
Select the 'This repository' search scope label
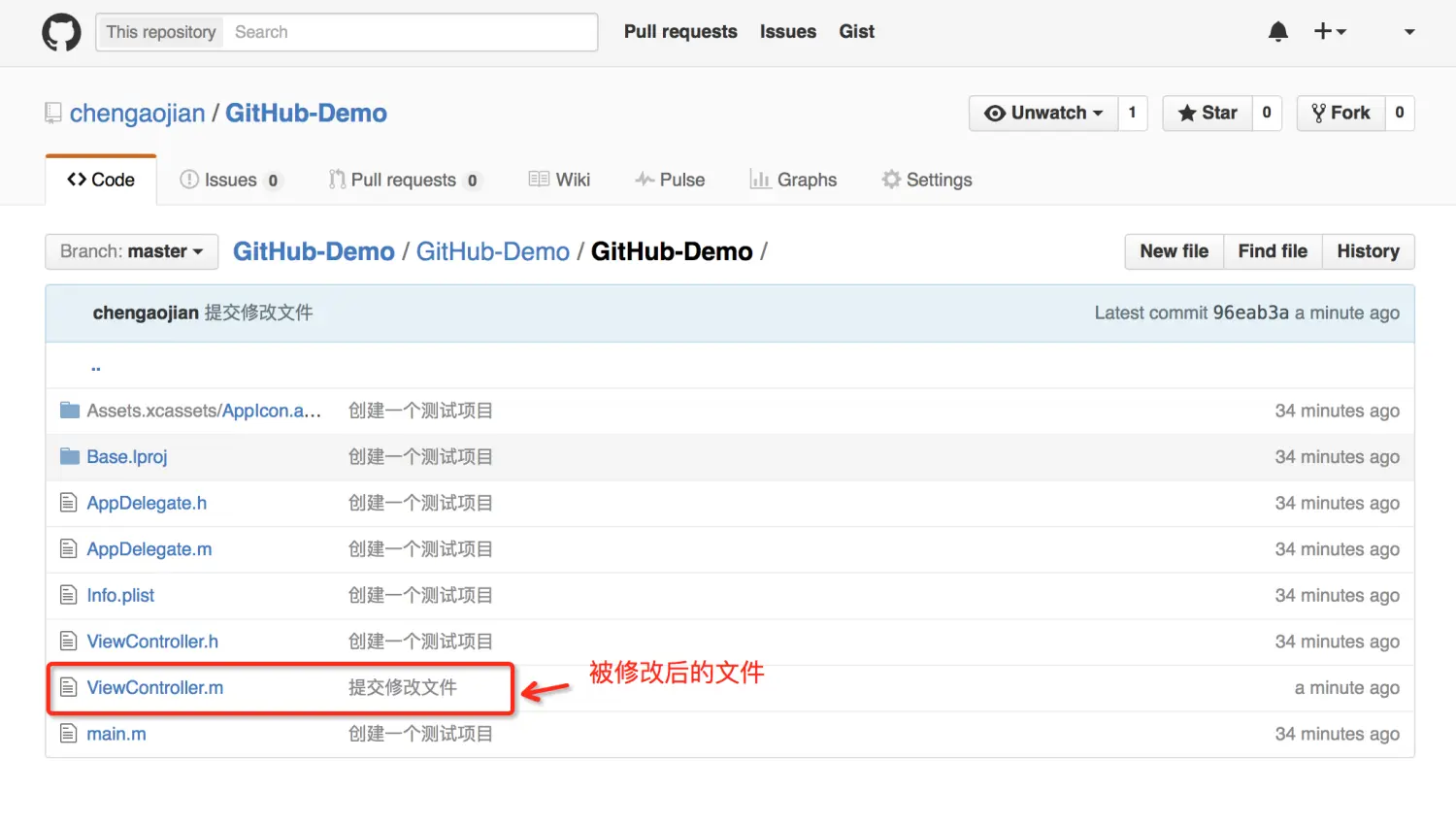click(161, 32)
